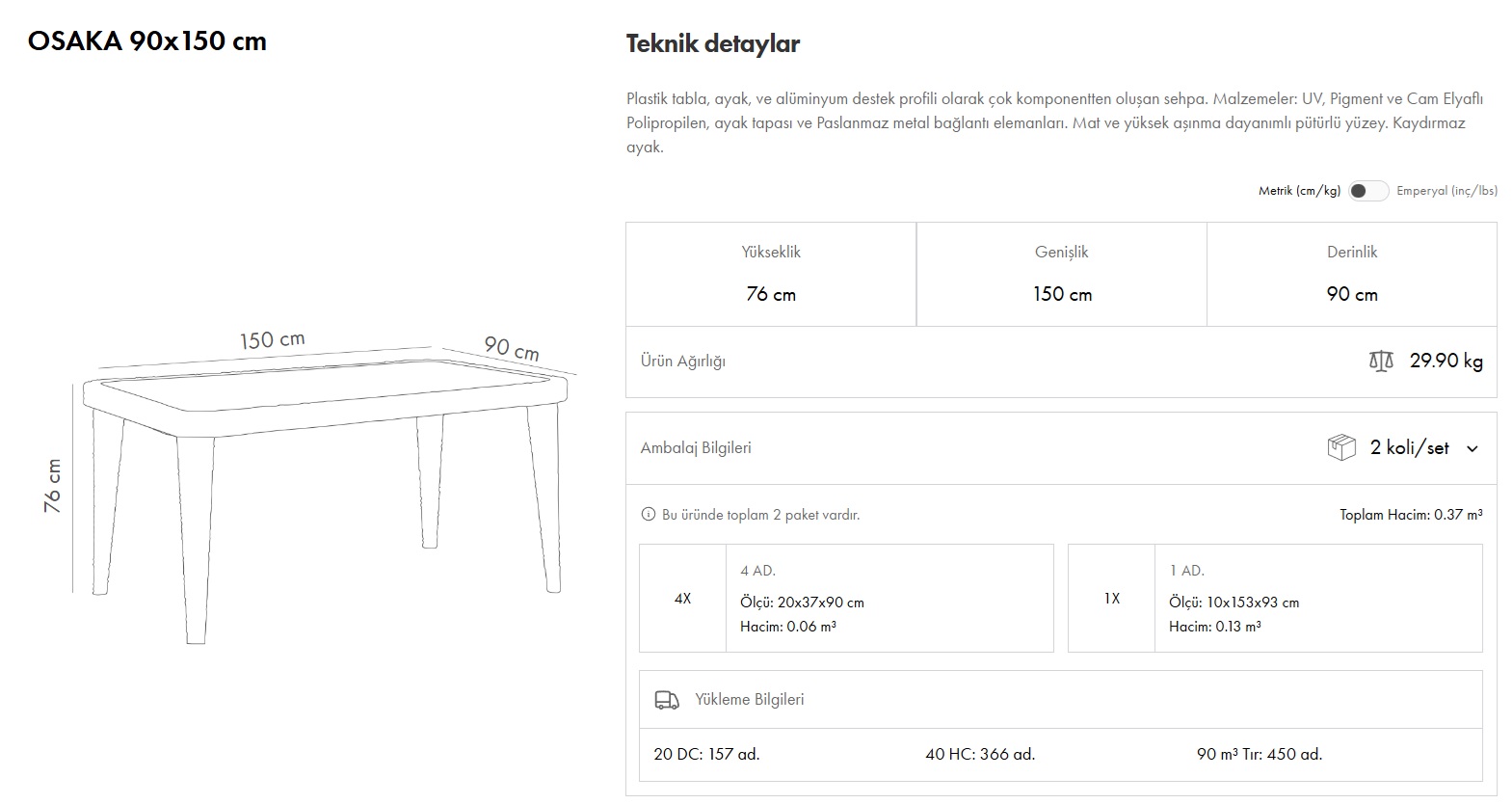Click the 4X package card
Viewport: 1512px width, 804px height.
846,599
